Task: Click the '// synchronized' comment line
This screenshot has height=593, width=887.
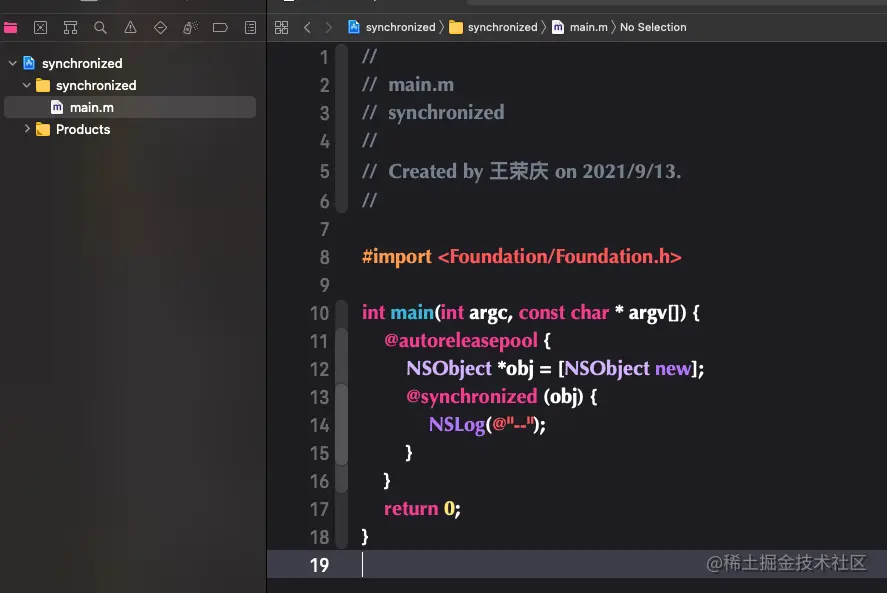Action: tap(433, 113)
